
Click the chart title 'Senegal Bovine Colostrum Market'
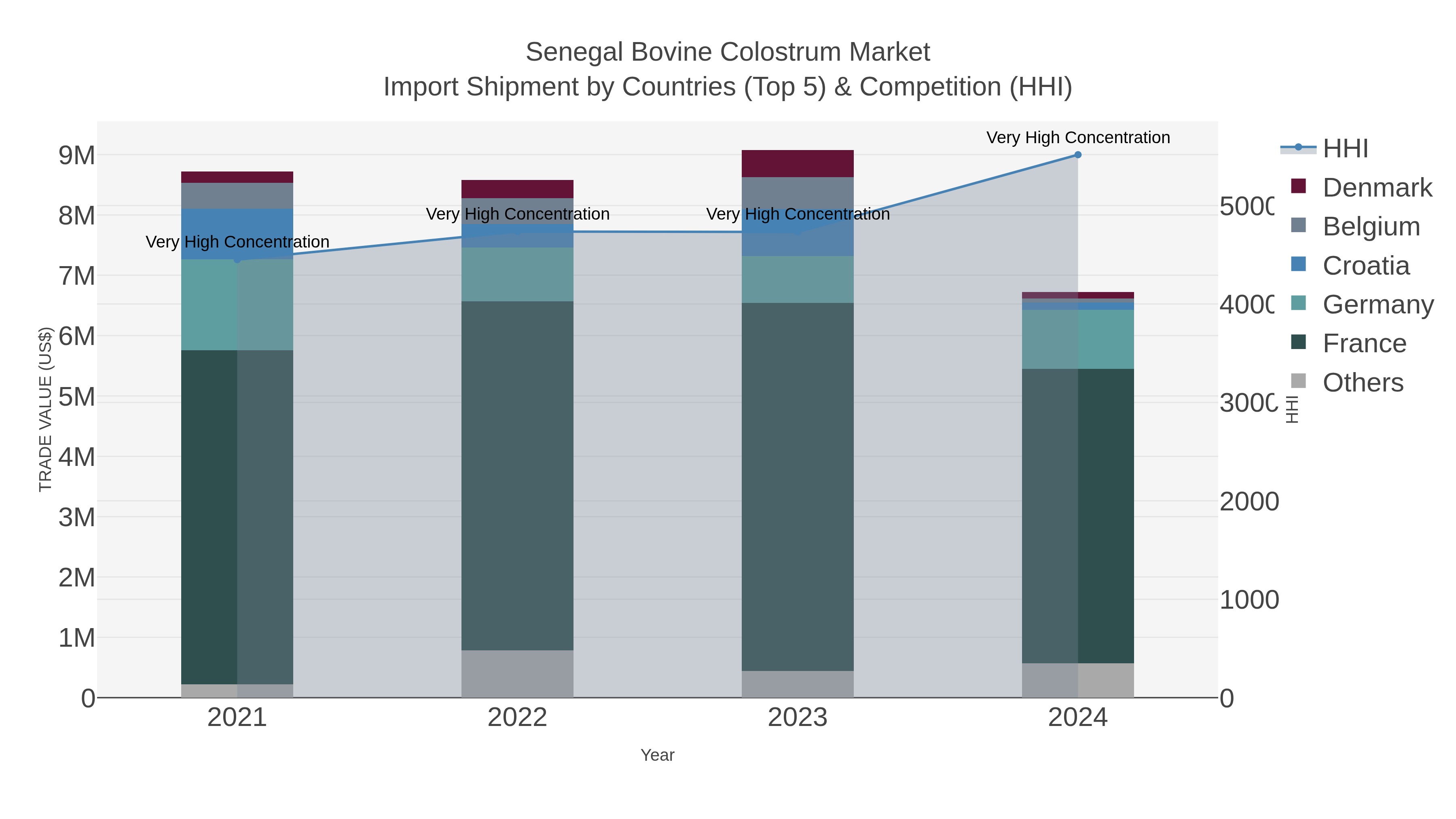pos(728,52)
